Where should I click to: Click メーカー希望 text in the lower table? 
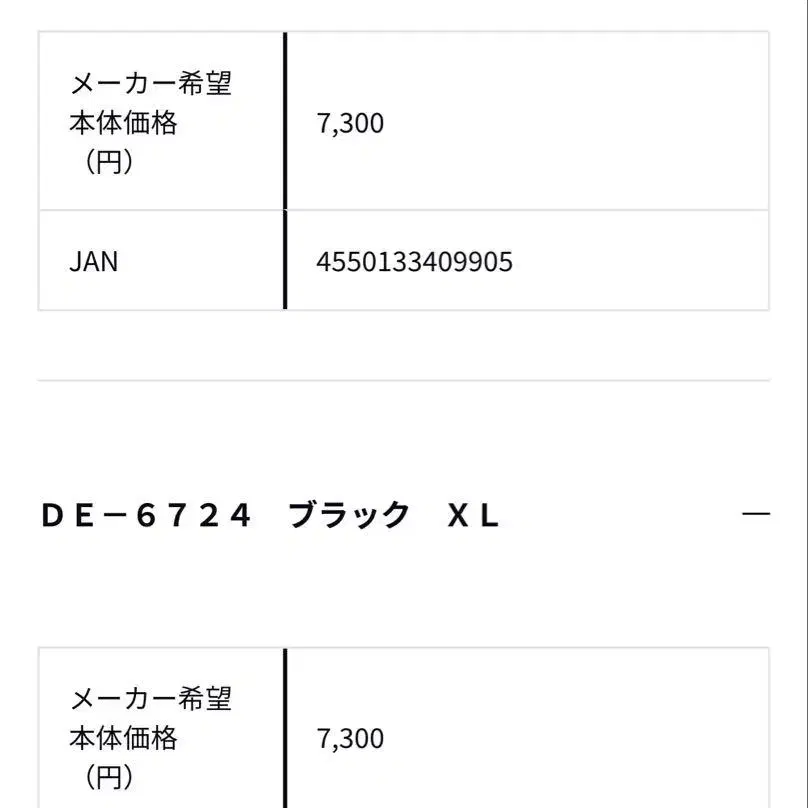150,698
